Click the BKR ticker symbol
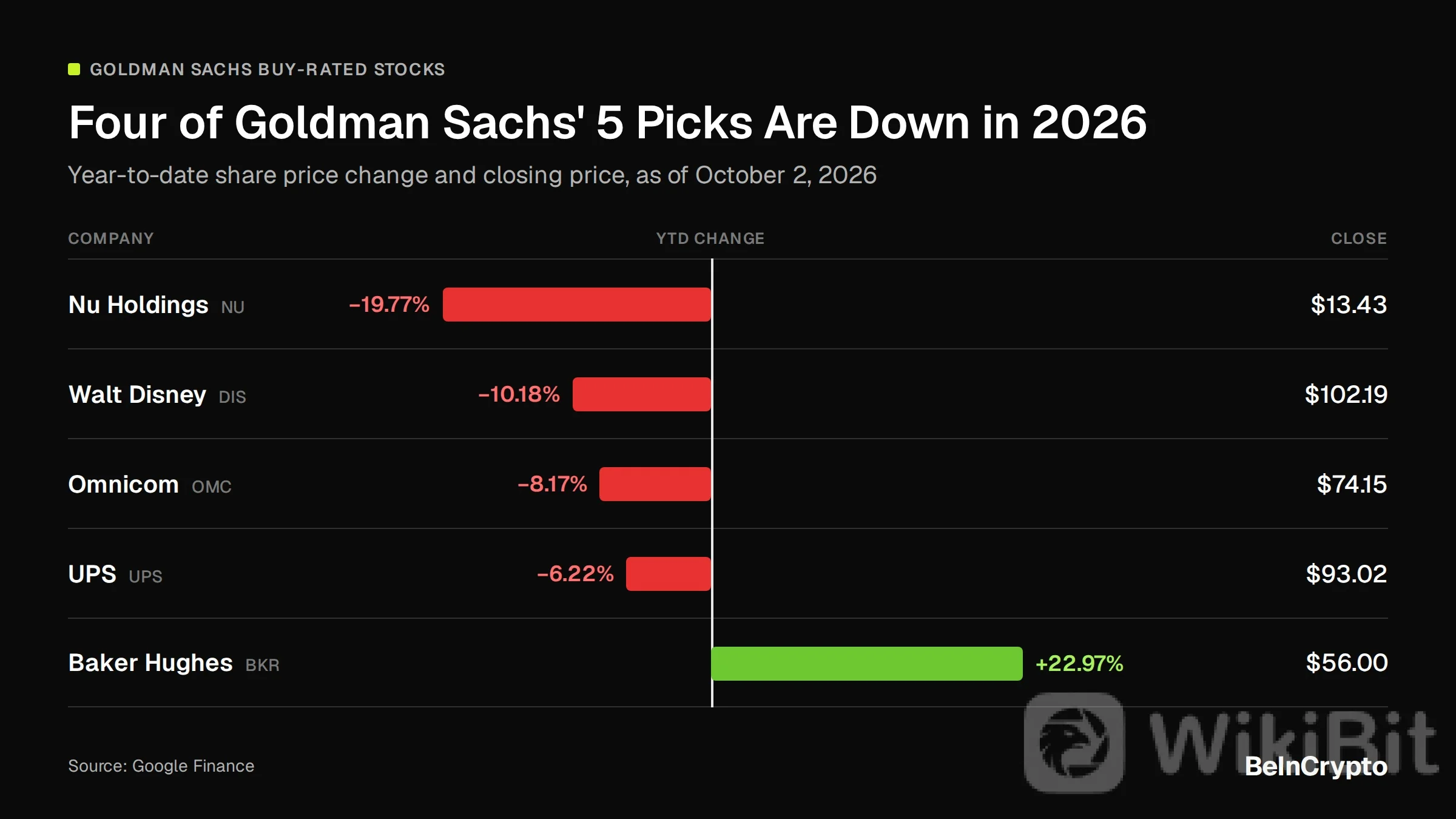The height and width of the screenshot is (819, 1456). click(x=263, y=666)
